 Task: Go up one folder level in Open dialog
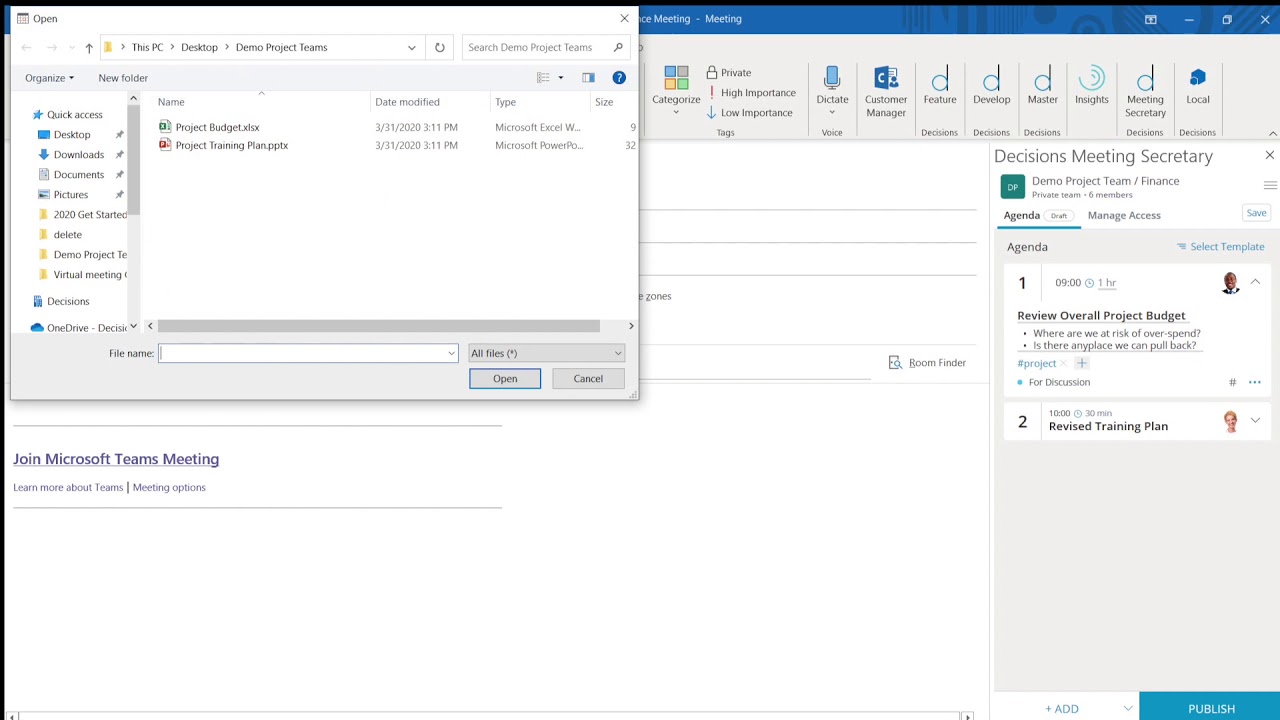pos(89,47)
